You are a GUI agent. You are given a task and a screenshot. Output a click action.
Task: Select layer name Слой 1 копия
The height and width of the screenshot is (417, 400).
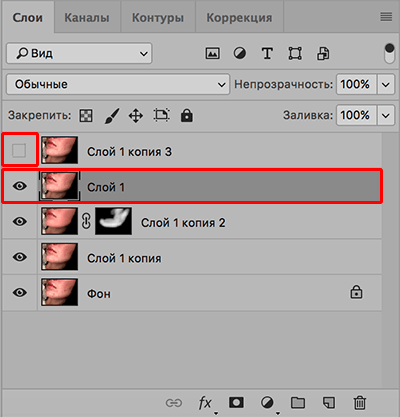124,258
